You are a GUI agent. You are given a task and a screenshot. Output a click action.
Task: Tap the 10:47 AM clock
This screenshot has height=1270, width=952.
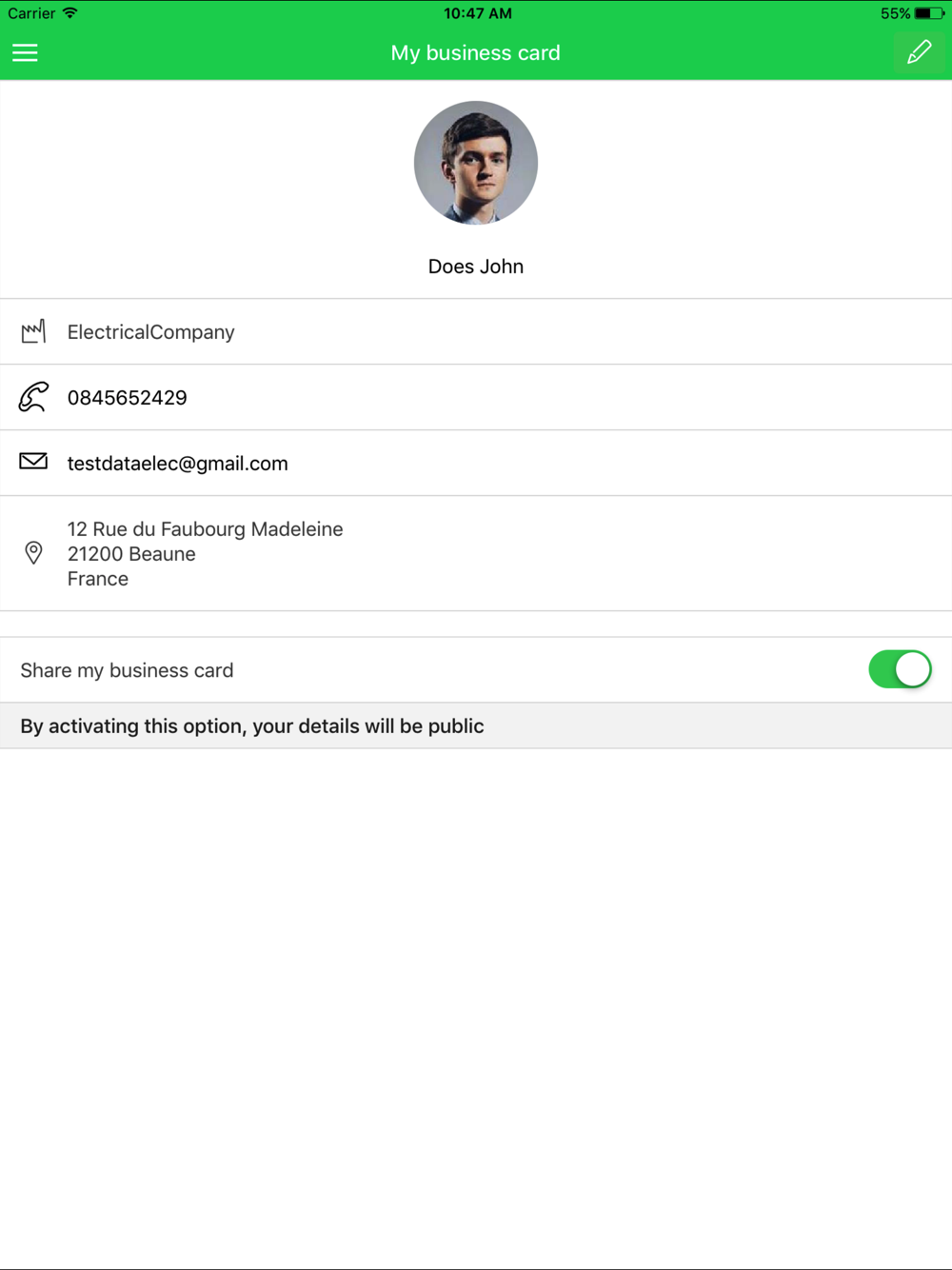pyautogui.click(x=478, y=13)
